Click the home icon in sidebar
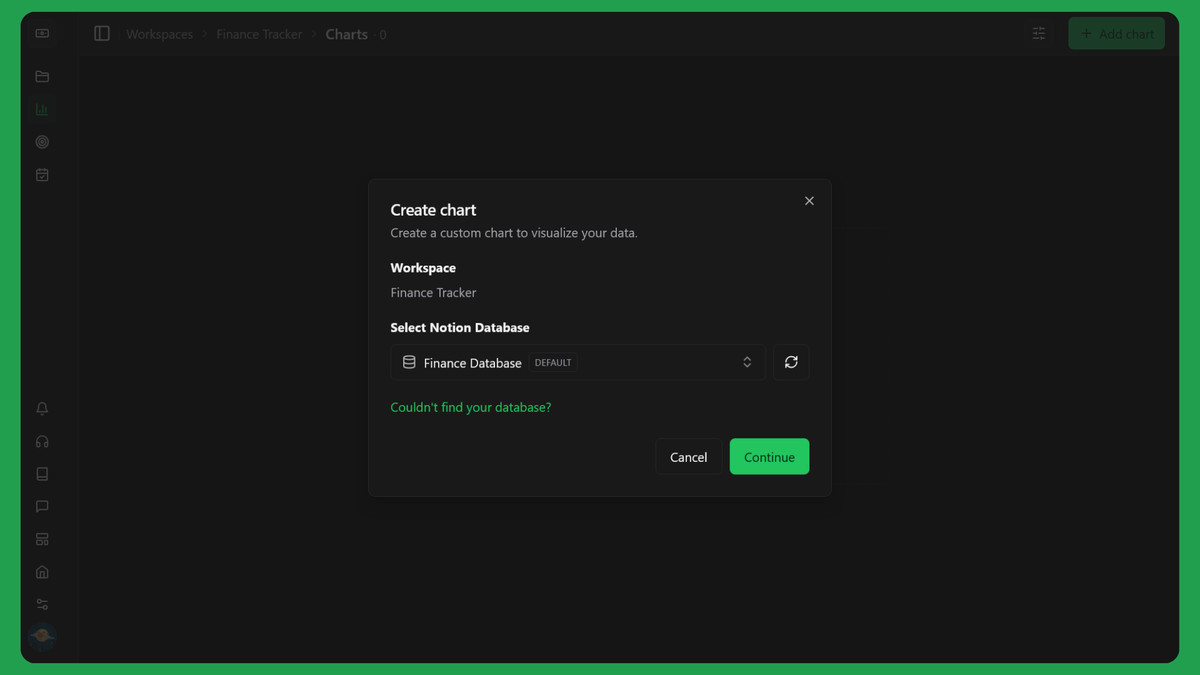This screenshot has height=675, width=1200. point(42,572)
